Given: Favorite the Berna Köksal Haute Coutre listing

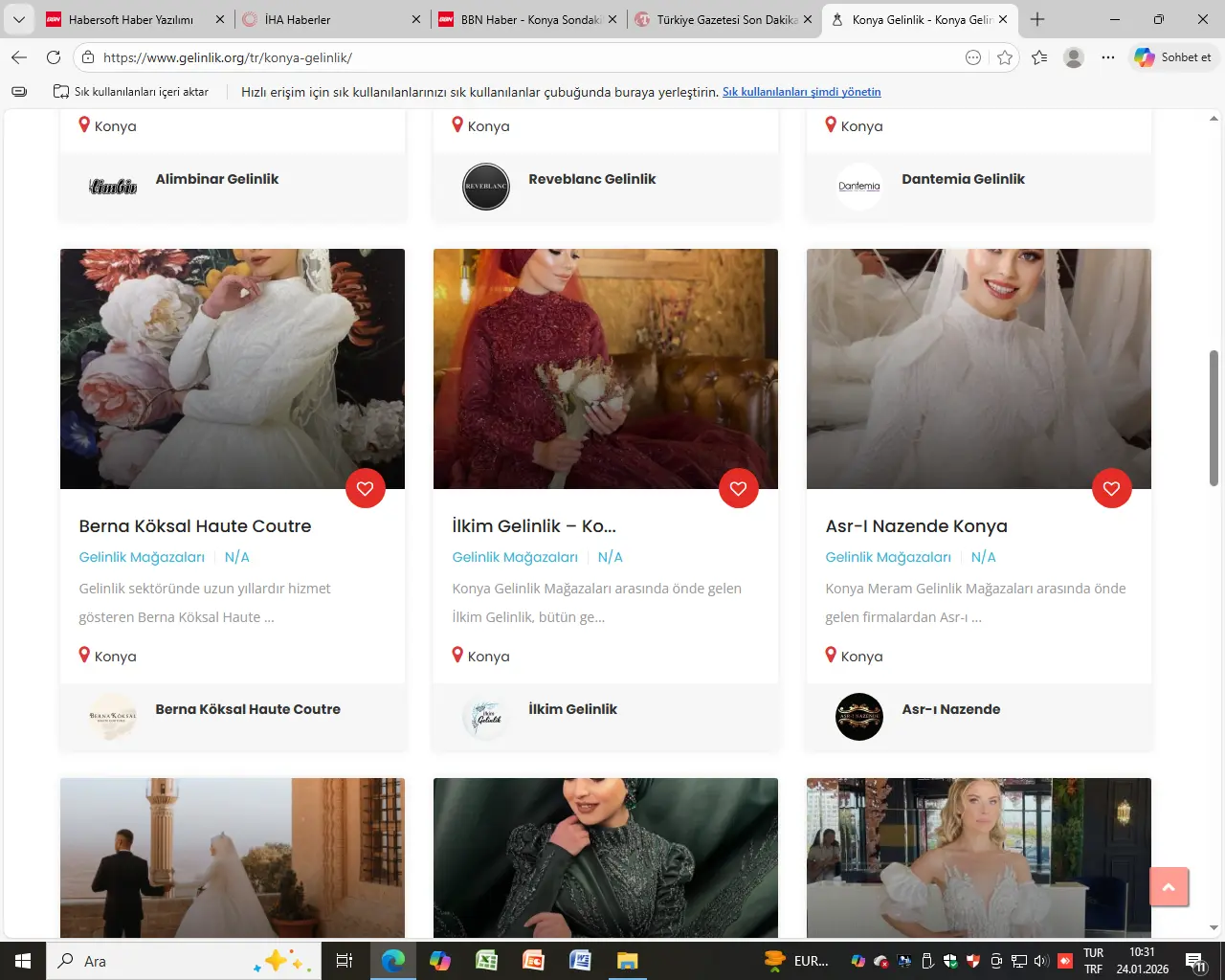Looking at the screenshot, I should 365,489.
